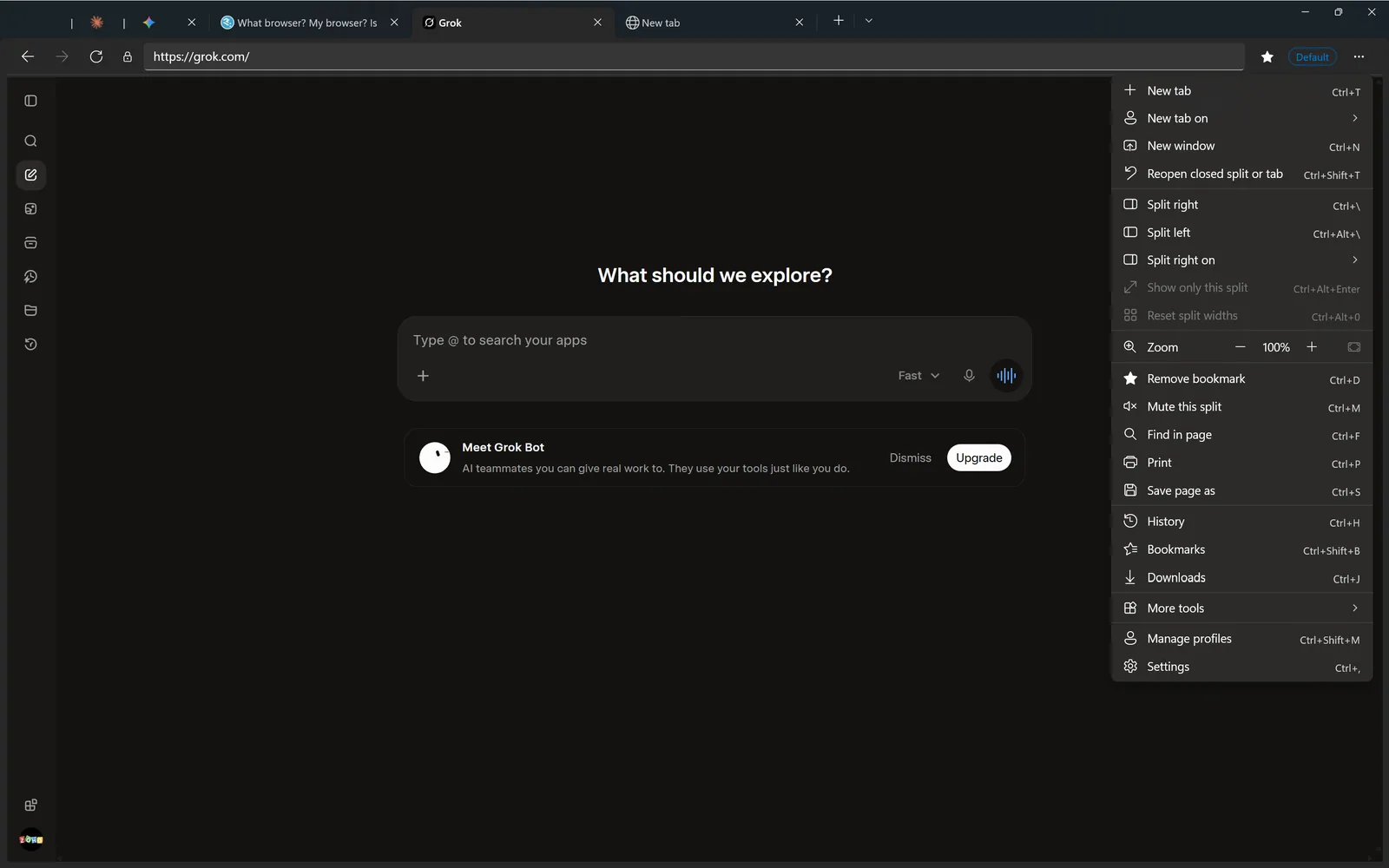
Task: Open the search icon in Grok sidebar
Action: click(x=30, y=141)
